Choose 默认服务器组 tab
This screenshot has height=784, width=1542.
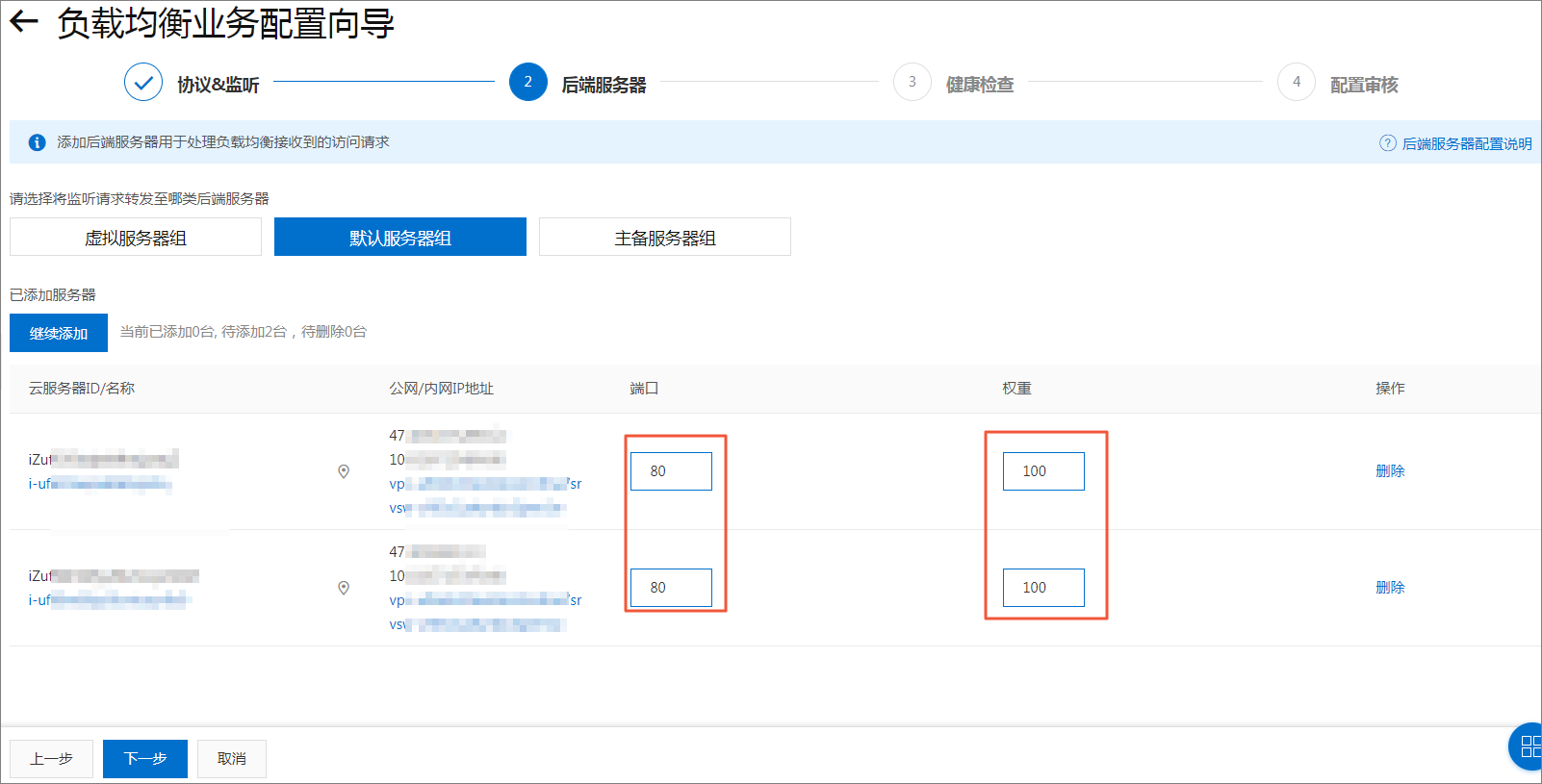pyautogui.click(x=400, y=237)
